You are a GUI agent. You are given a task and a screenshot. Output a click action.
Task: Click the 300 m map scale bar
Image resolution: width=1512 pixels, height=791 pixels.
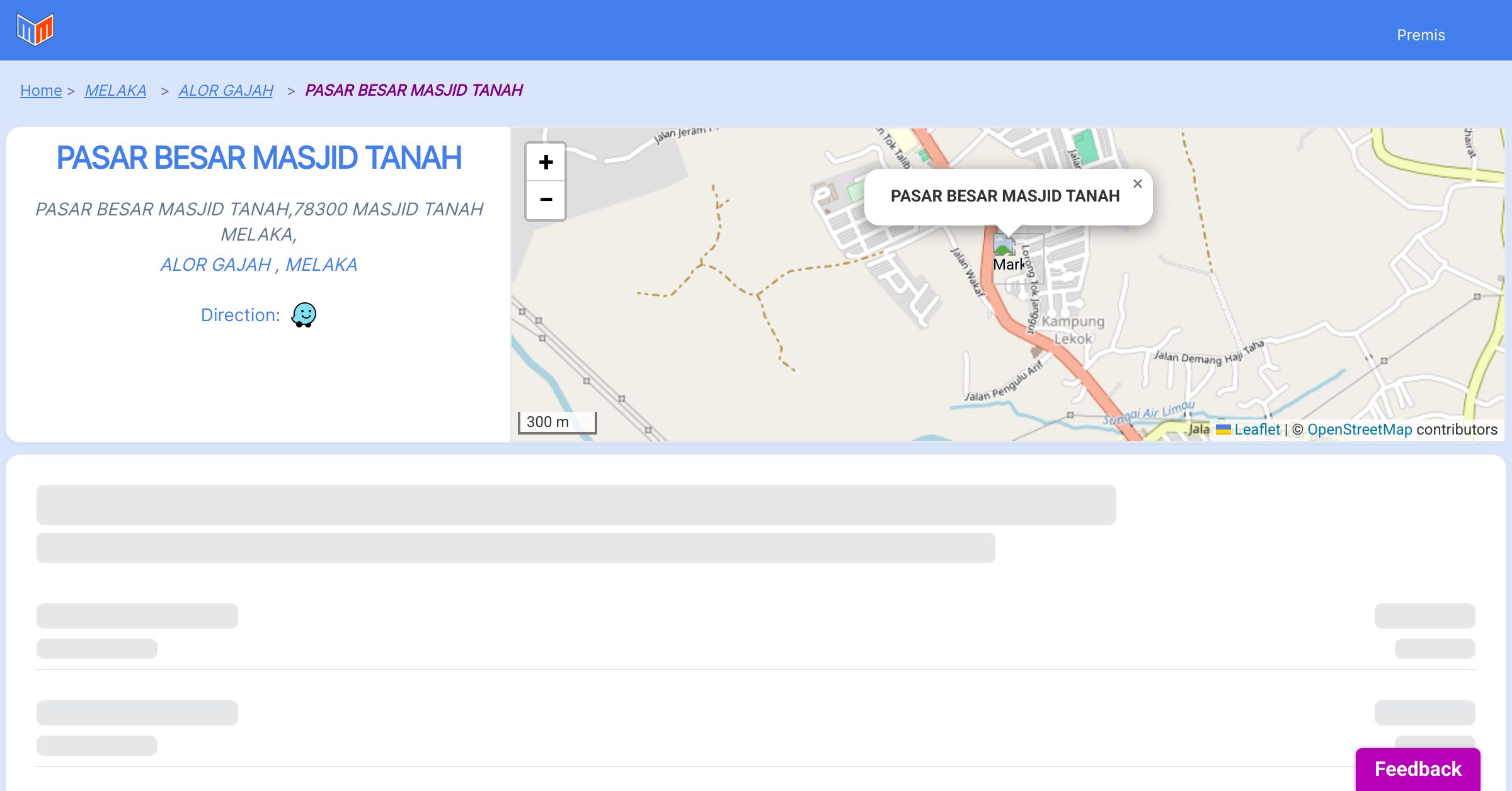[x=557, y=422]
